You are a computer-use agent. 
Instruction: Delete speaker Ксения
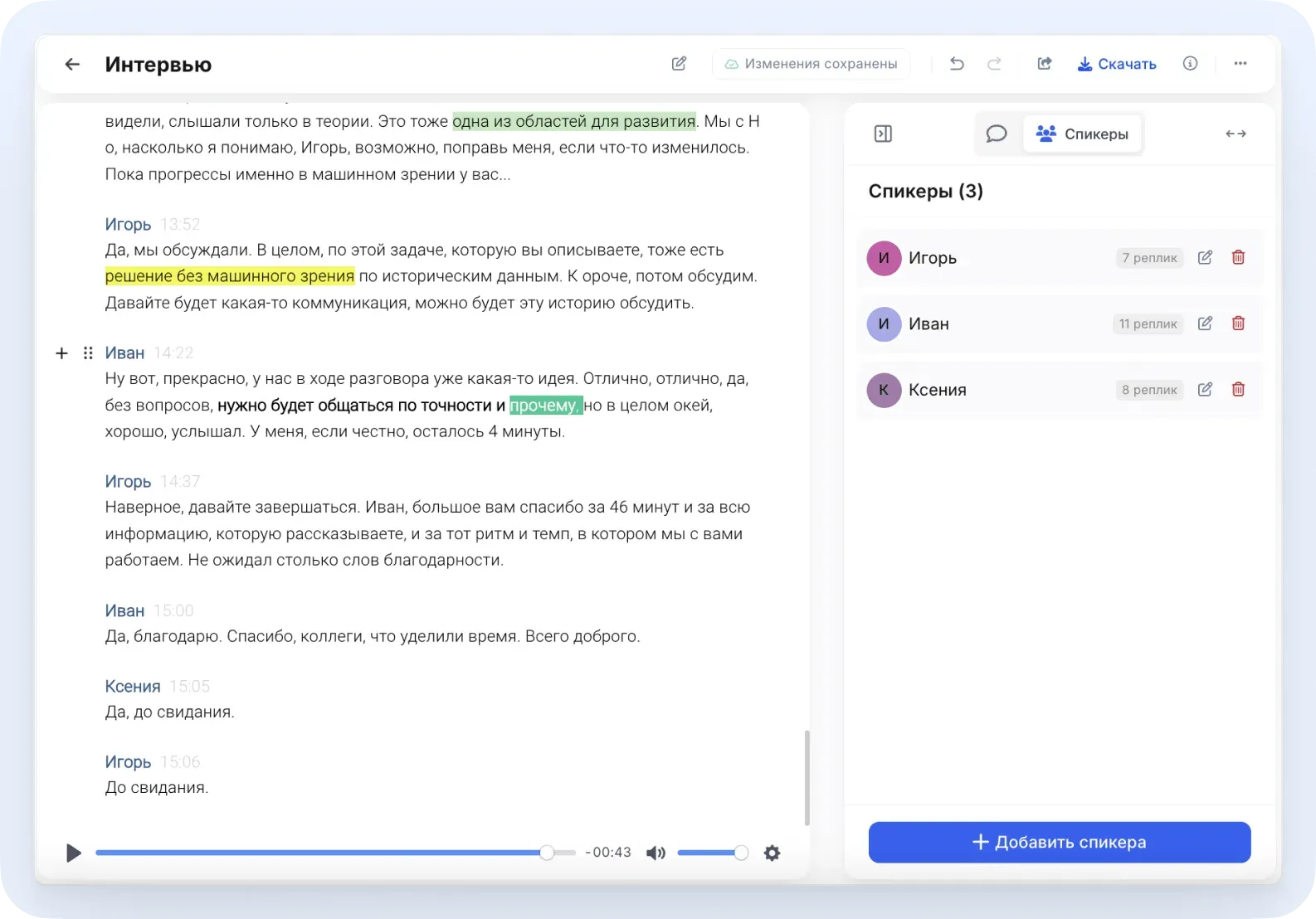coord(1238,390)
